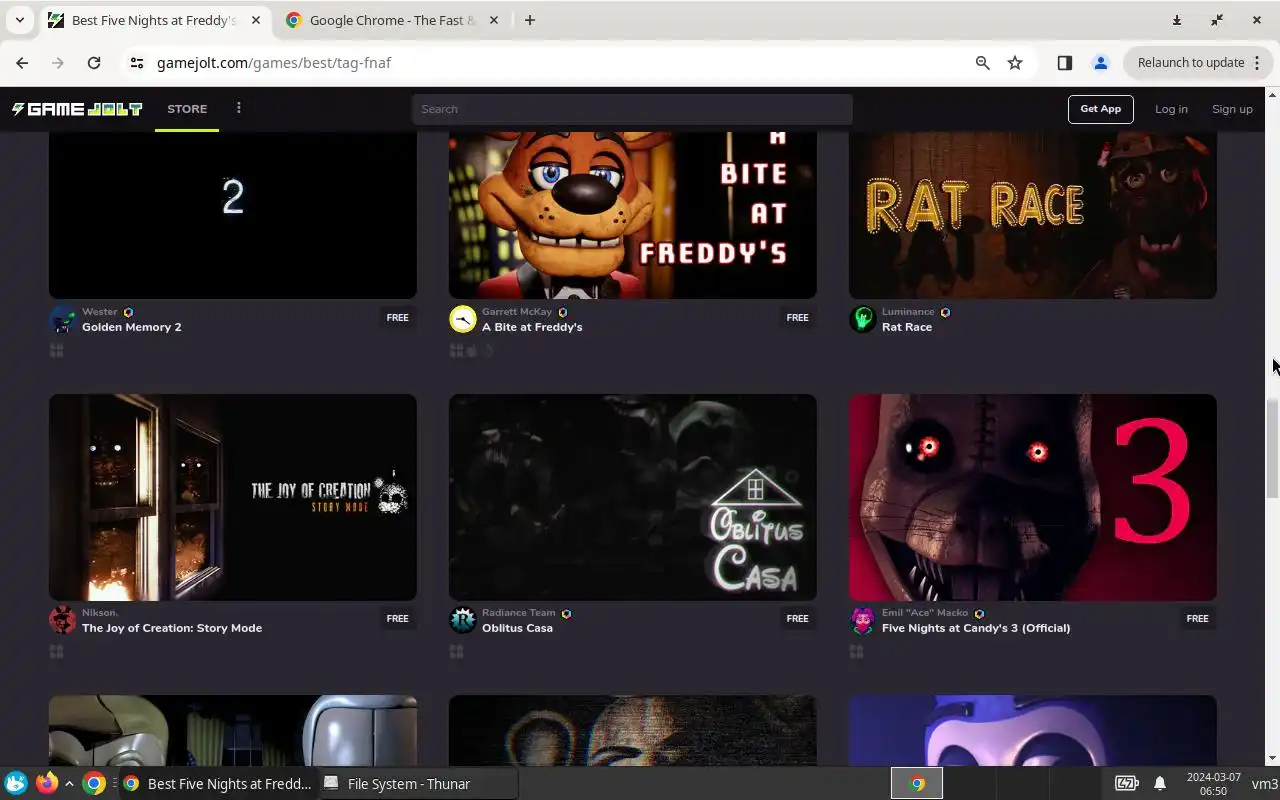Image resolution: width=1280 pixels, height=800 pixels.
Task: Open The Joy of Creation thumbnail
Action: pos(233,497)
